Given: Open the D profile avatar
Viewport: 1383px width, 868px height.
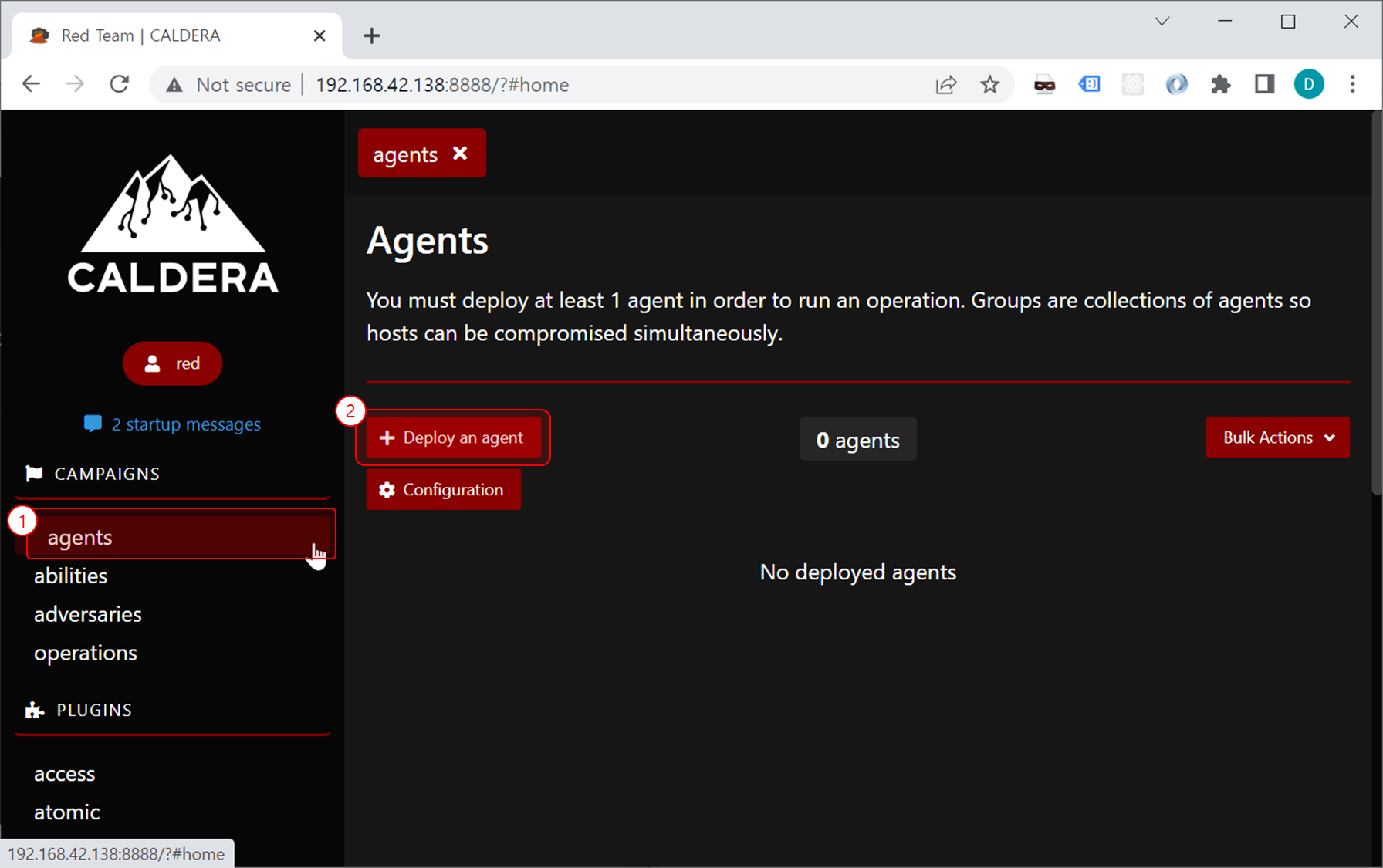Looking at the screenshot, I should click(1308, 84).
